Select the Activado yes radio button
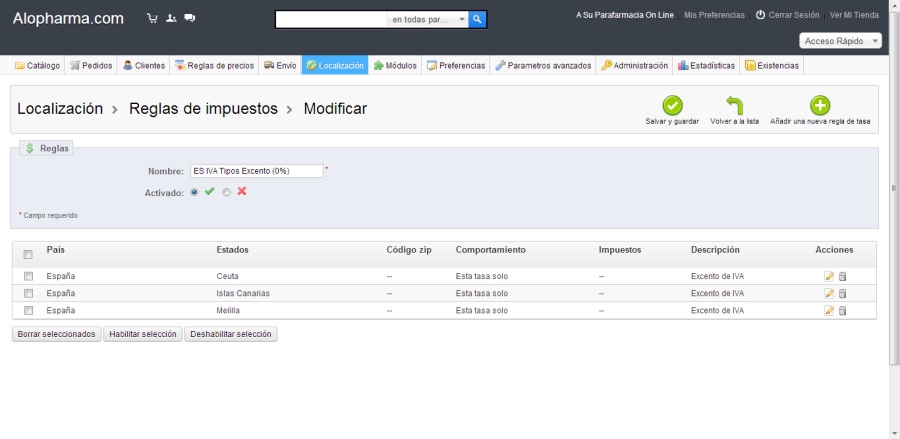 [x=195, y=192]
